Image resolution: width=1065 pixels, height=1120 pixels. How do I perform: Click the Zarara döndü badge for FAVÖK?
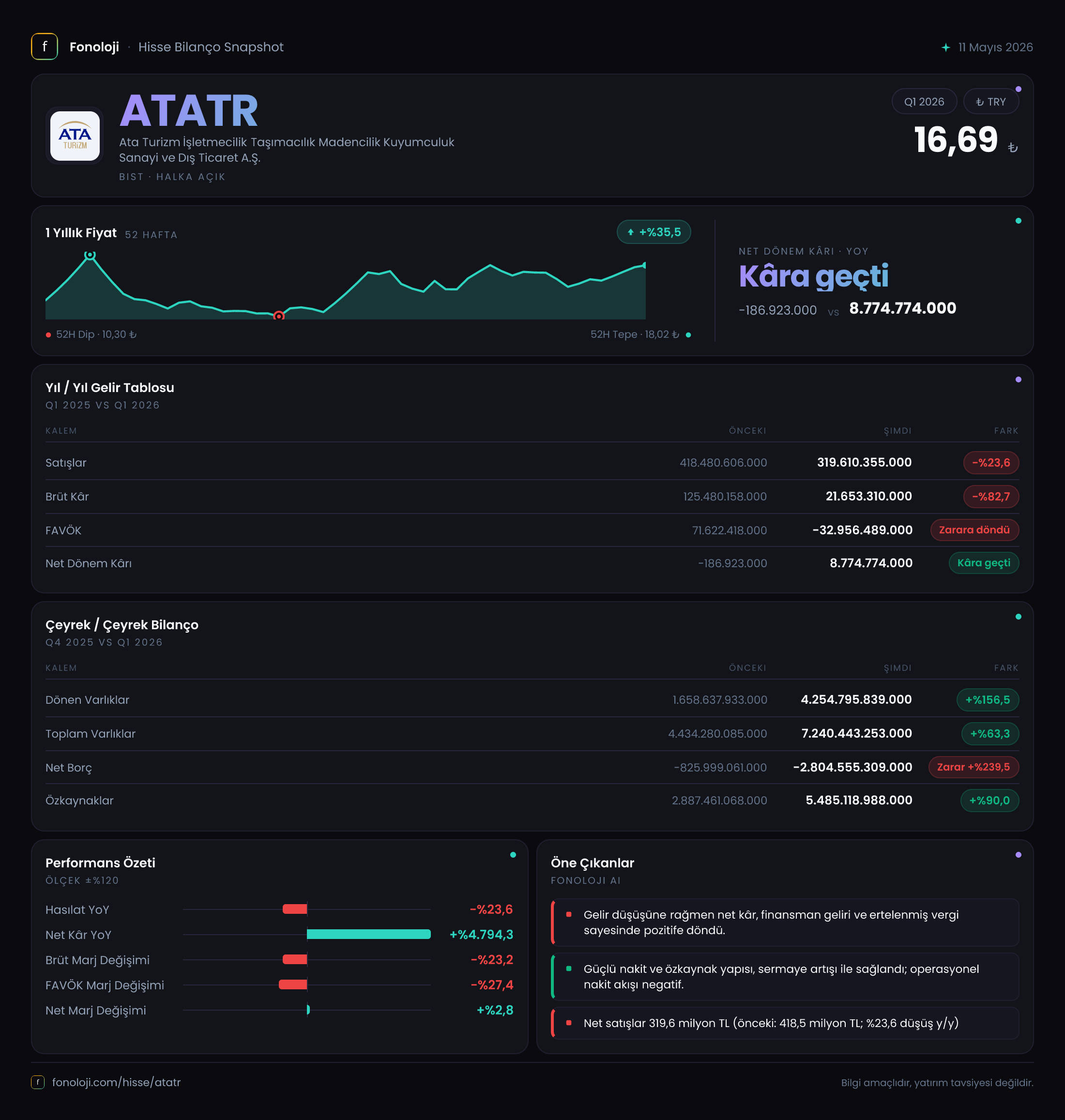[x=974, y=530]
